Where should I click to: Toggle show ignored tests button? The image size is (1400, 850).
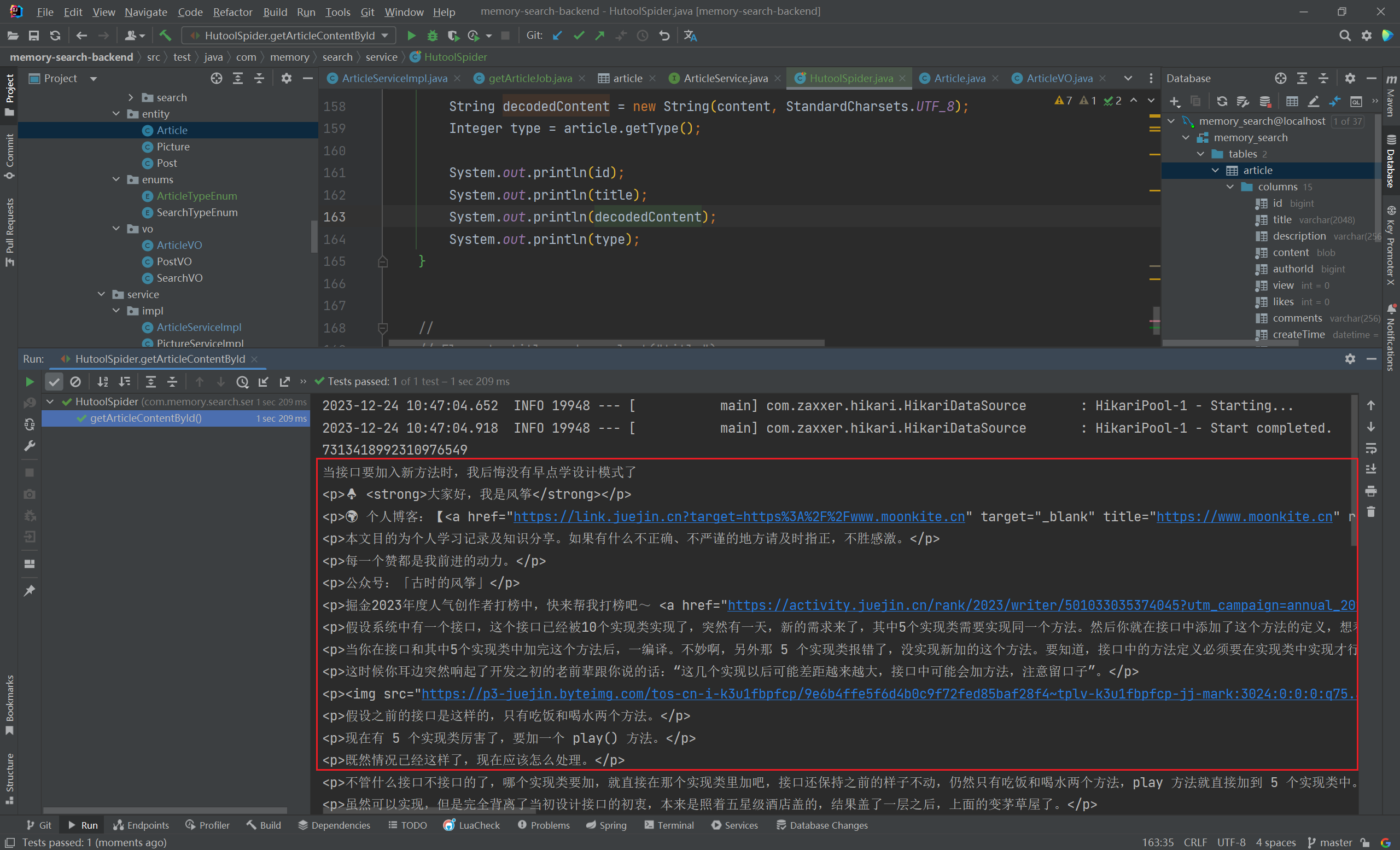[x=75, y=382]
